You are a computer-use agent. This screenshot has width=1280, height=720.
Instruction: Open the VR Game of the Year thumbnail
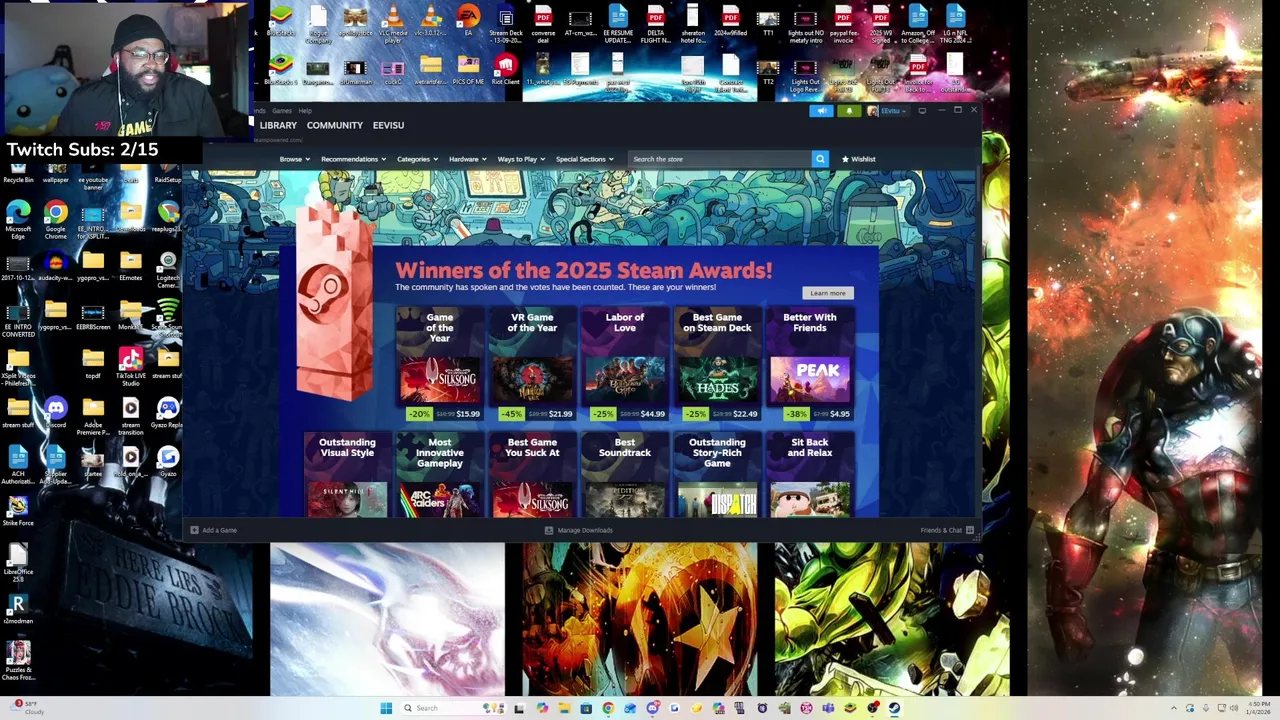(x=532, y=381)
